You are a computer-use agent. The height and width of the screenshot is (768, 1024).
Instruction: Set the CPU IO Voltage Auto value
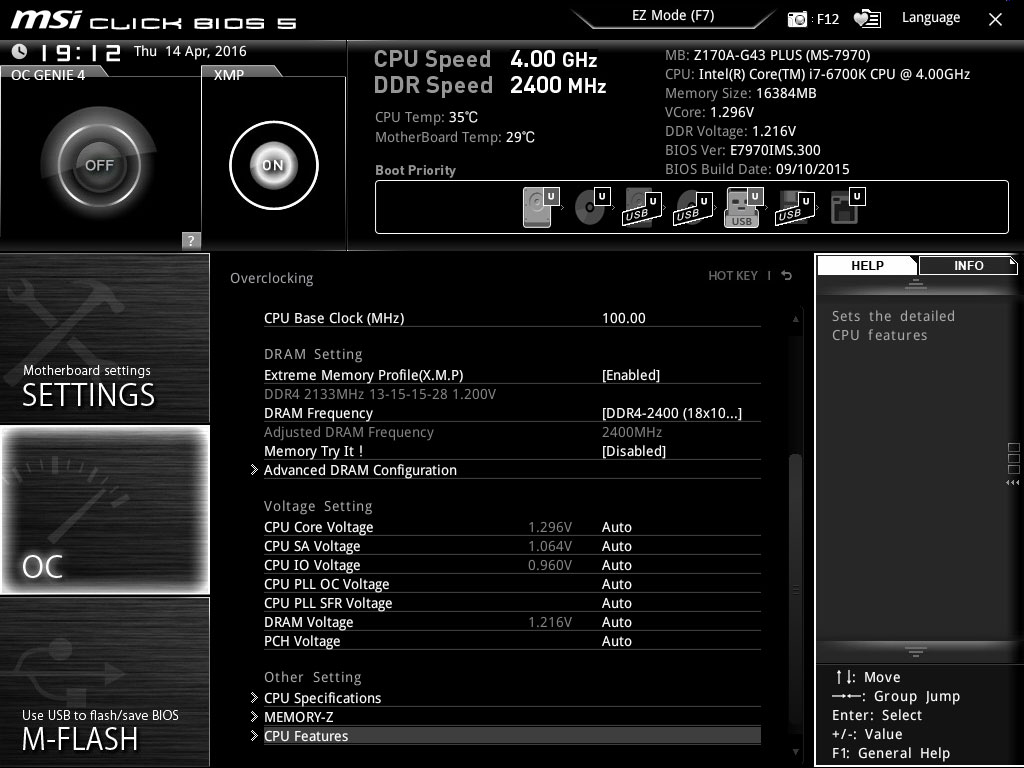point(616,565)
